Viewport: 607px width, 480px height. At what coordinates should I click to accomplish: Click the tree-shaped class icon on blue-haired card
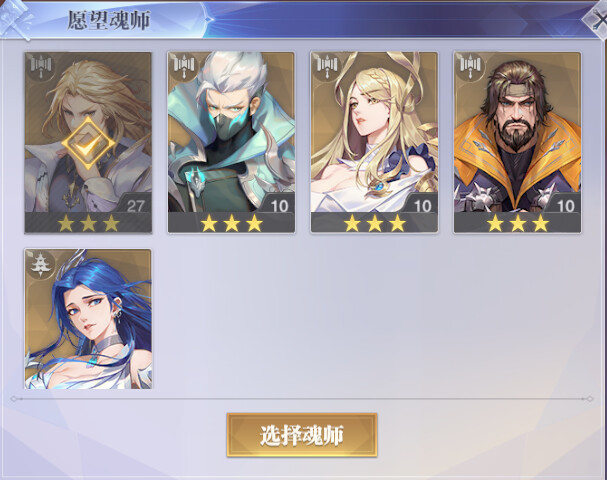pos(41,264)
